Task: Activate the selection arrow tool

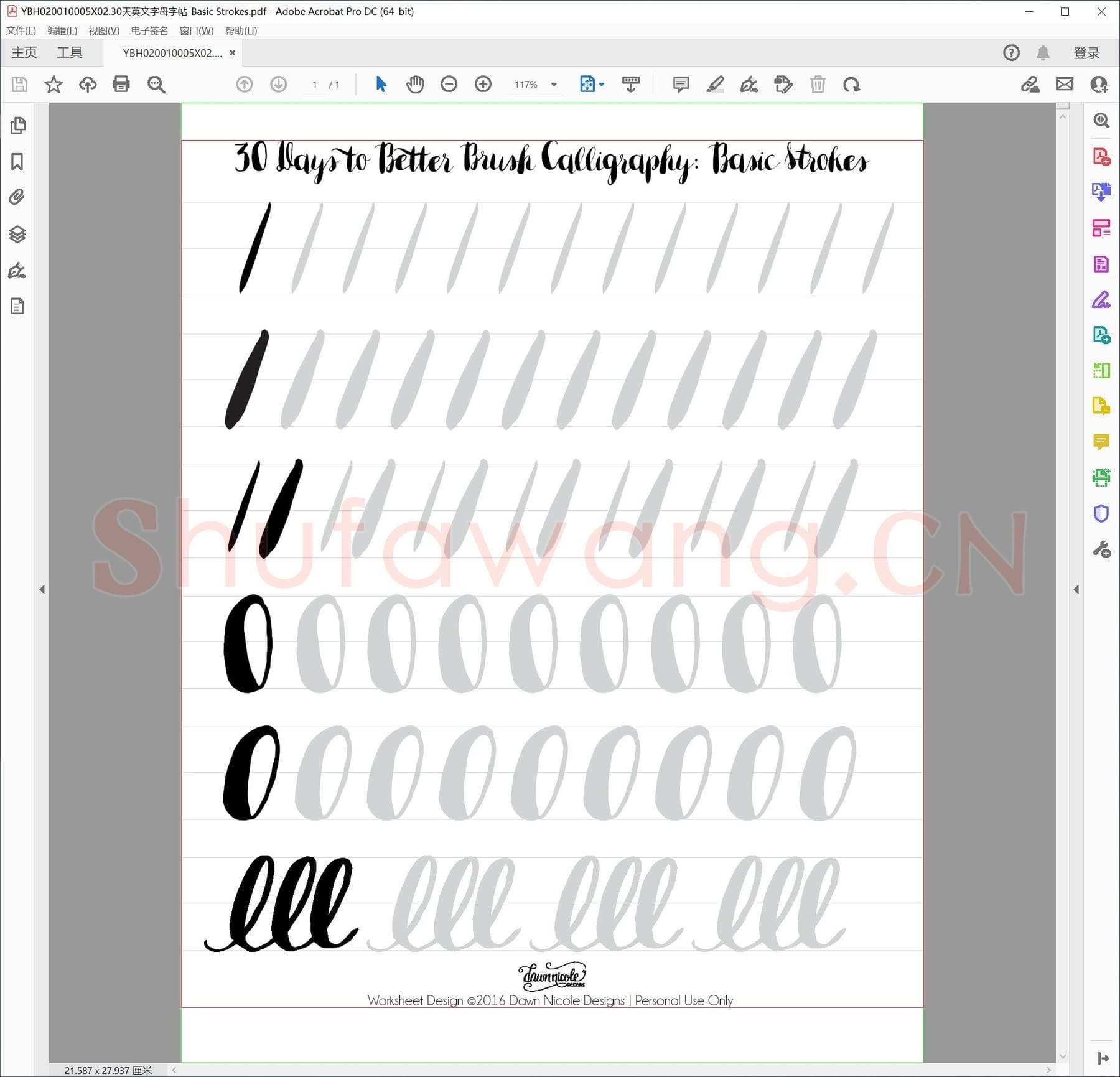Action: pos(381,84)
